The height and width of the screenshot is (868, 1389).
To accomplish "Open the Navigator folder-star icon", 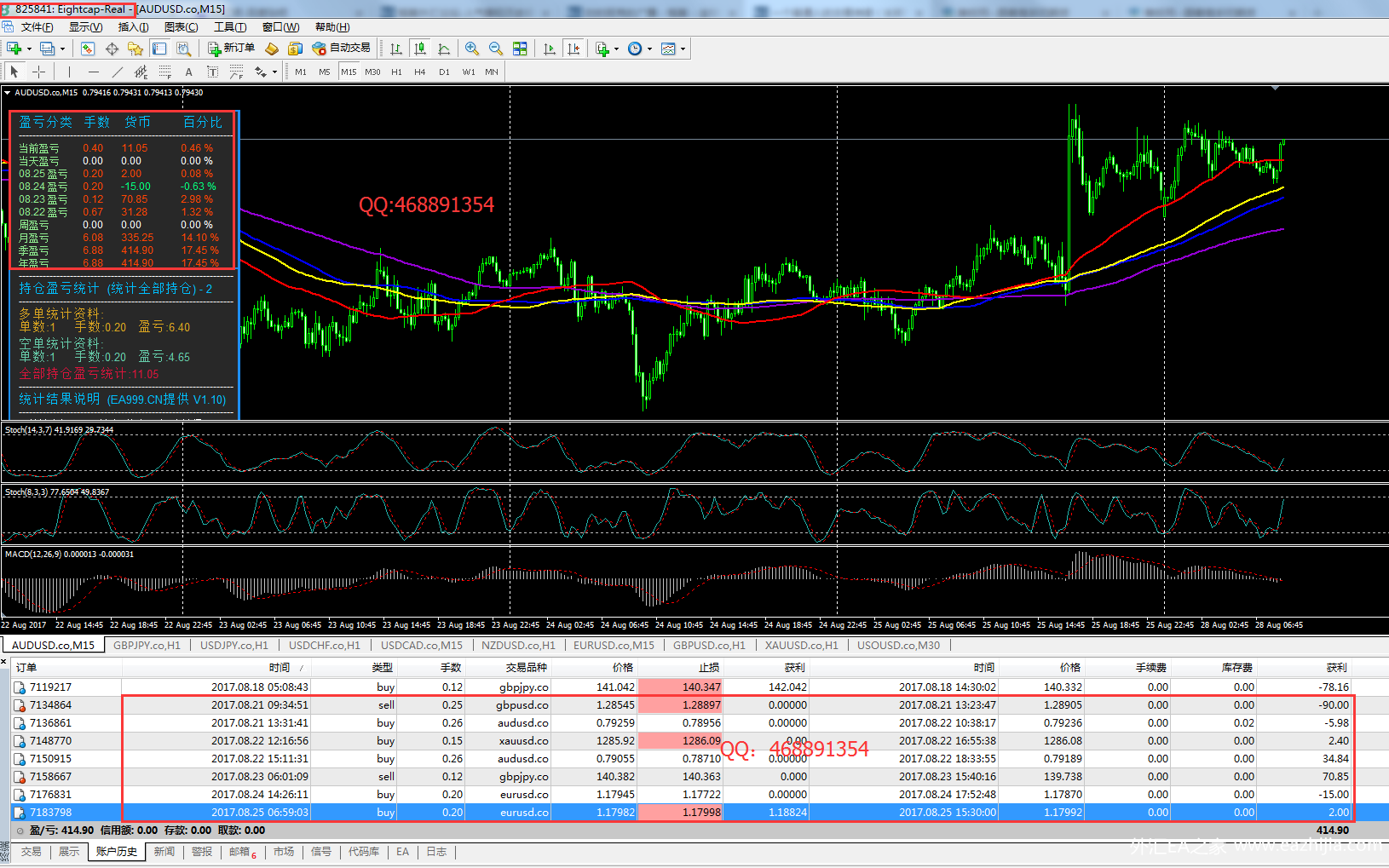I will tap(135, 49).
